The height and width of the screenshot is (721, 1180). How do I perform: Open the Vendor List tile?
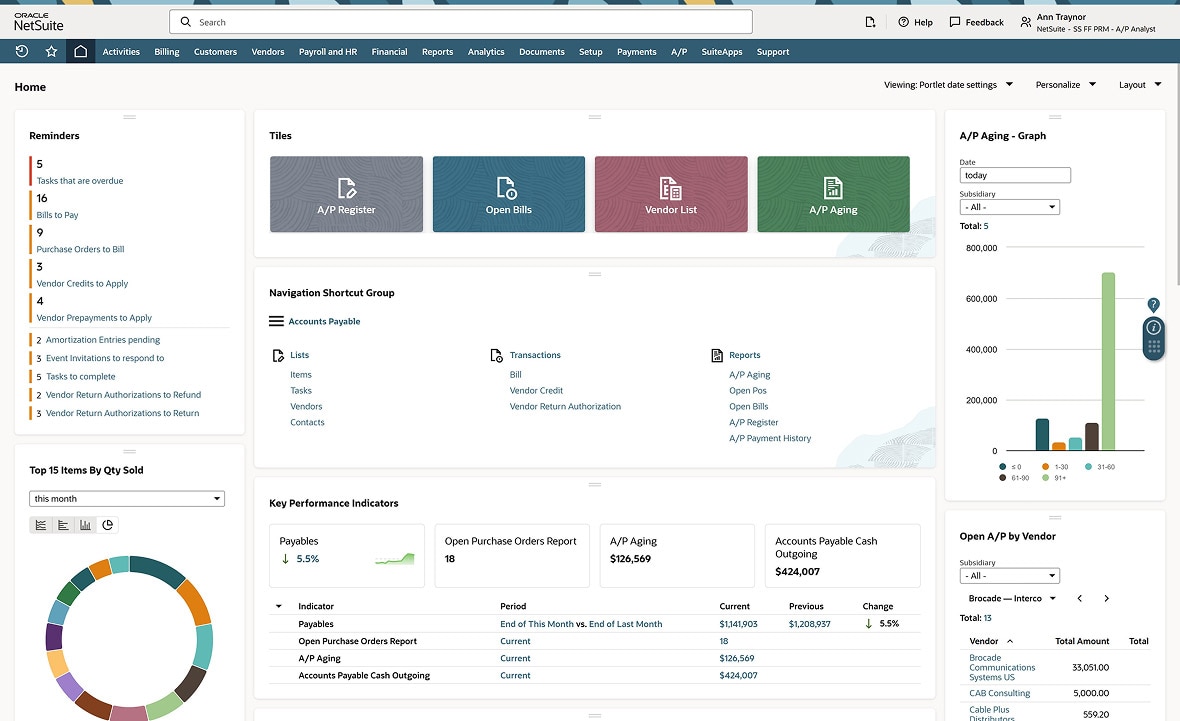[x=671, y=194]
